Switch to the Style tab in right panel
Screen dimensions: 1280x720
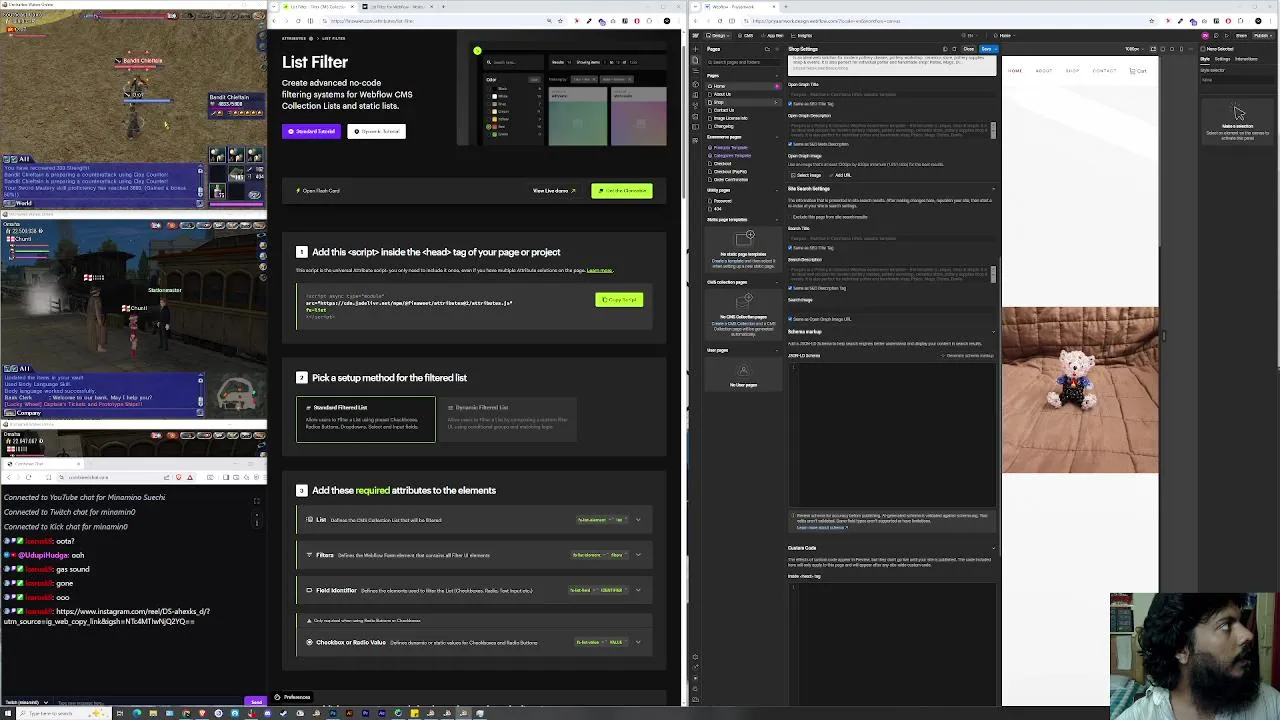(1205, 59)
